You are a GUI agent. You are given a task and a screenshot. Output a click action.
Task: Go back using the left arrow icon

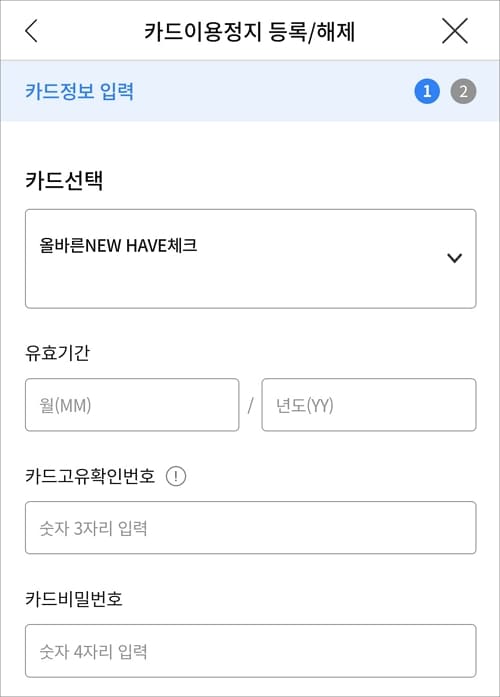[32, 31]
